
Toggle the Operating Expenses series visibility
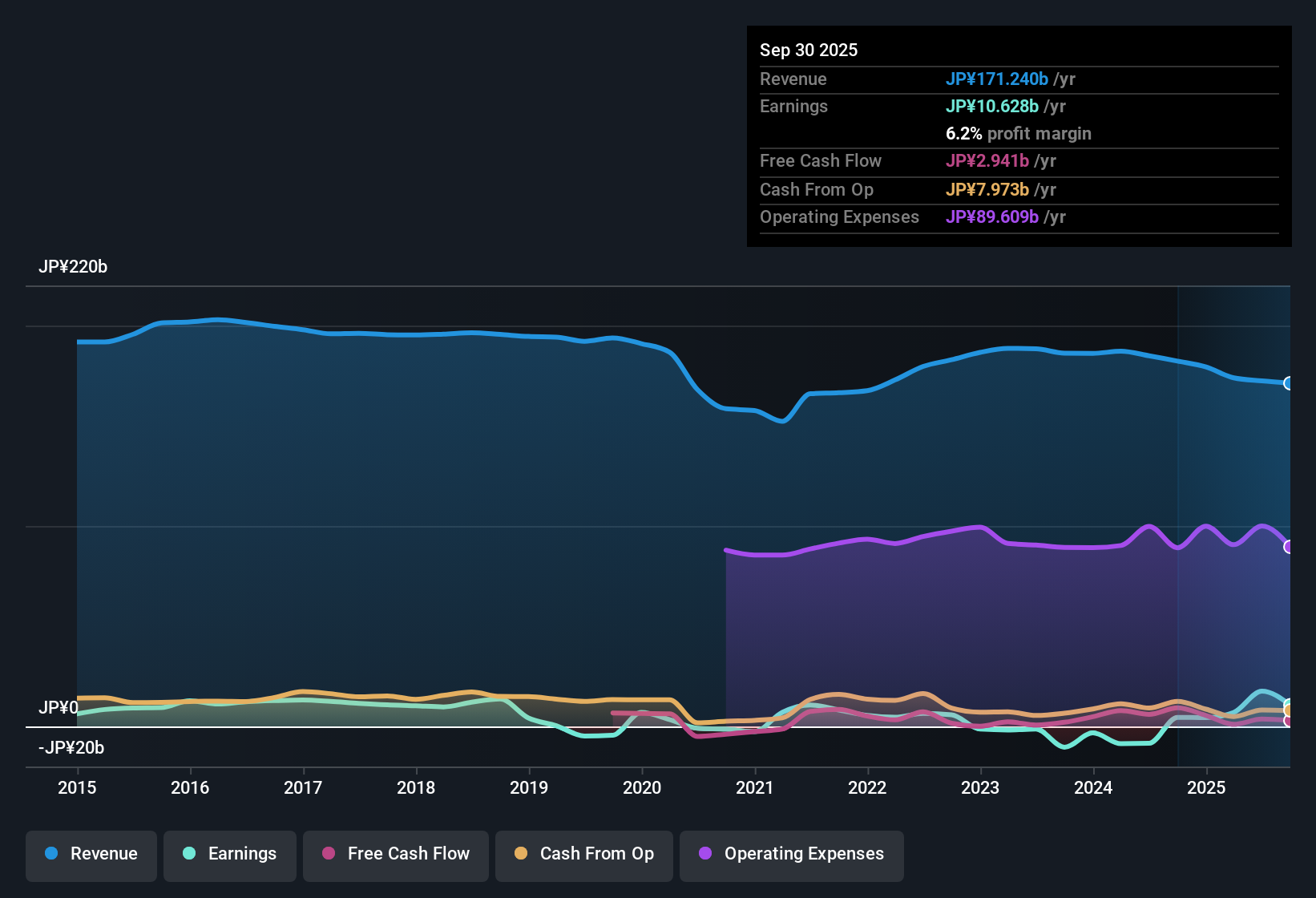[x=791, y=854]
